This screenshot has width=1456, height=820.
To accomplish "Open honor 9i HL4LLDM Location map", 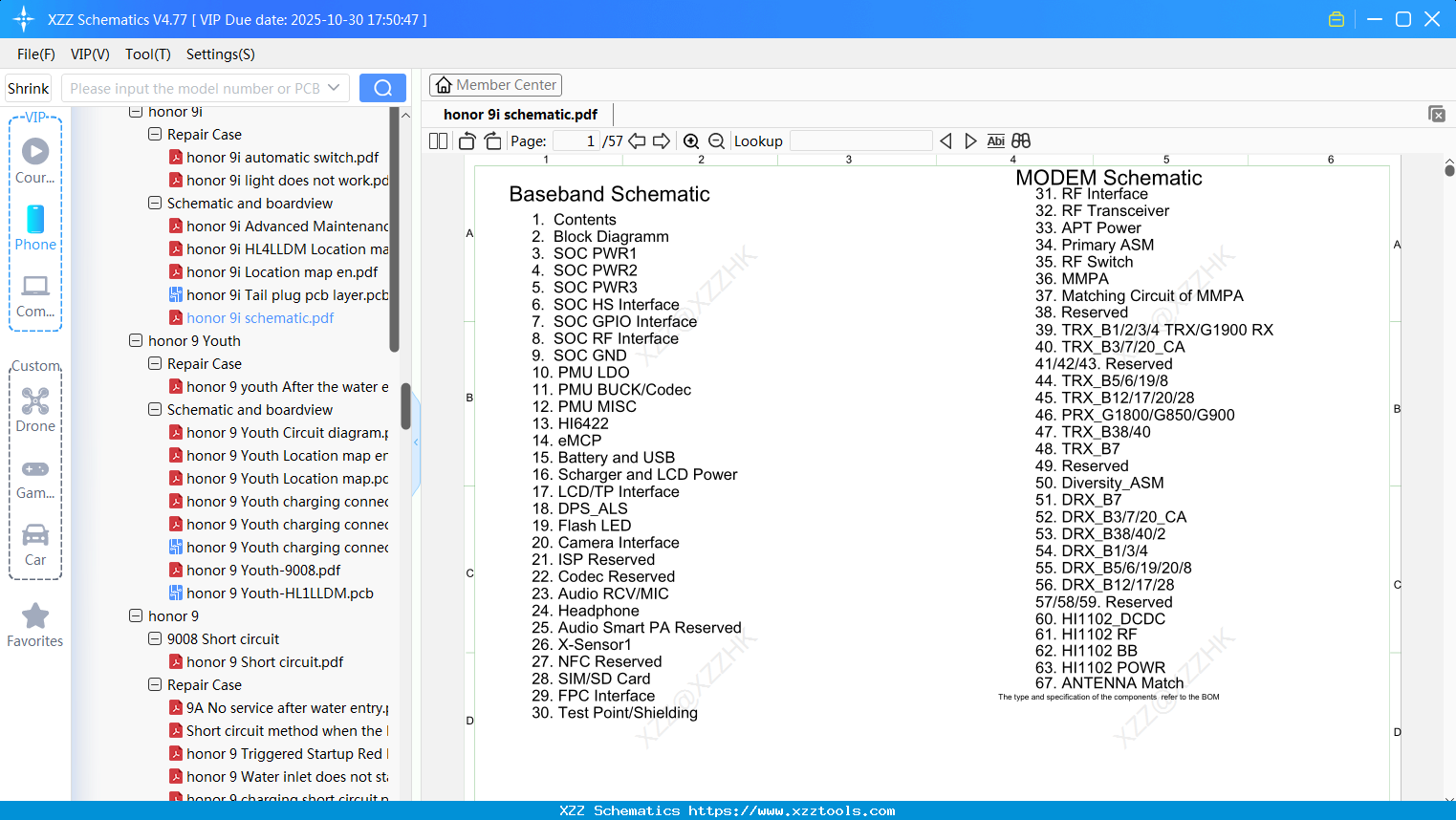I will tap(278, 249).
